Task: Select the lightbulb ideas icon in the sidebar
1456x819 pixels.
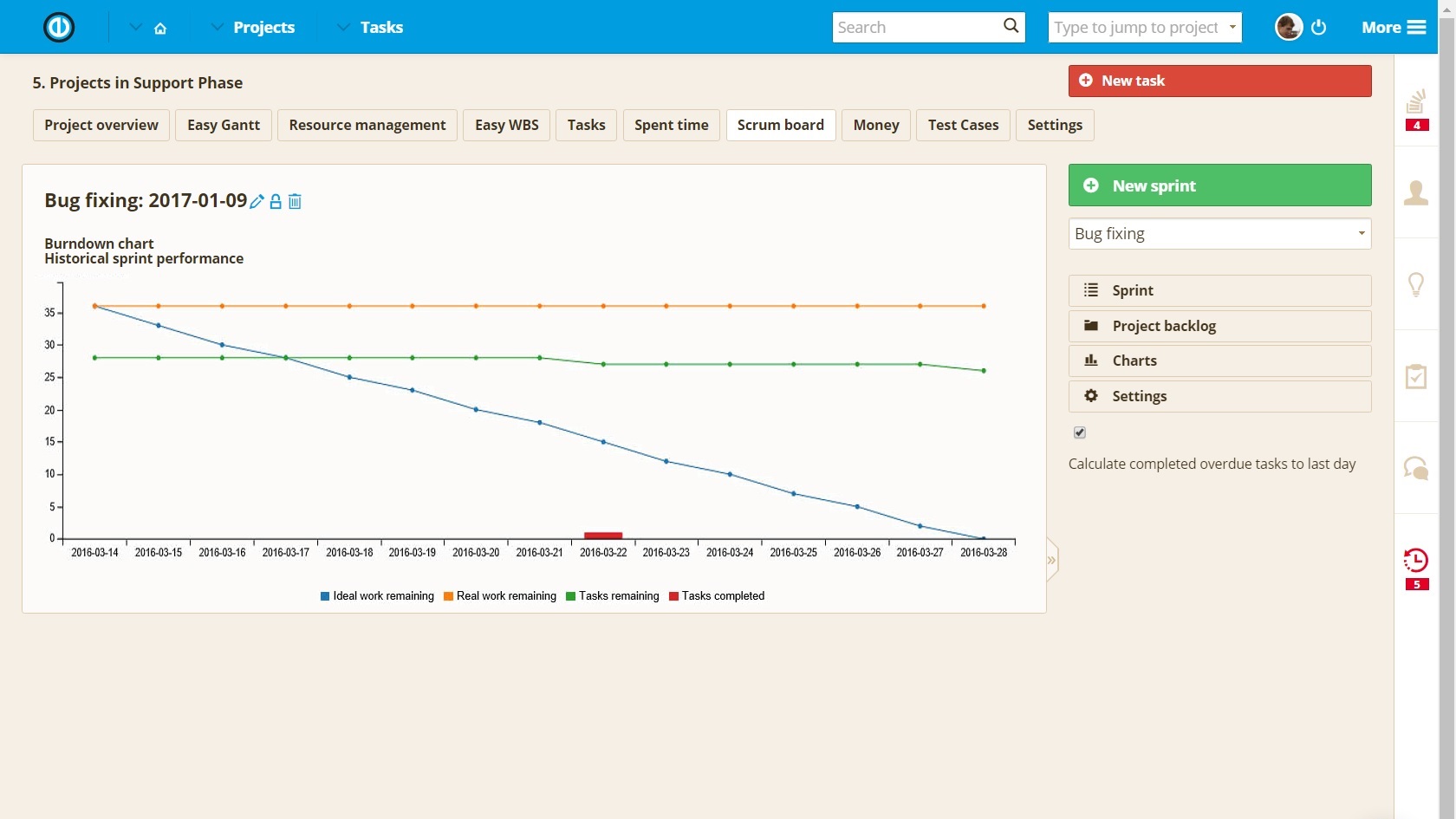Action: point(1416,285)
